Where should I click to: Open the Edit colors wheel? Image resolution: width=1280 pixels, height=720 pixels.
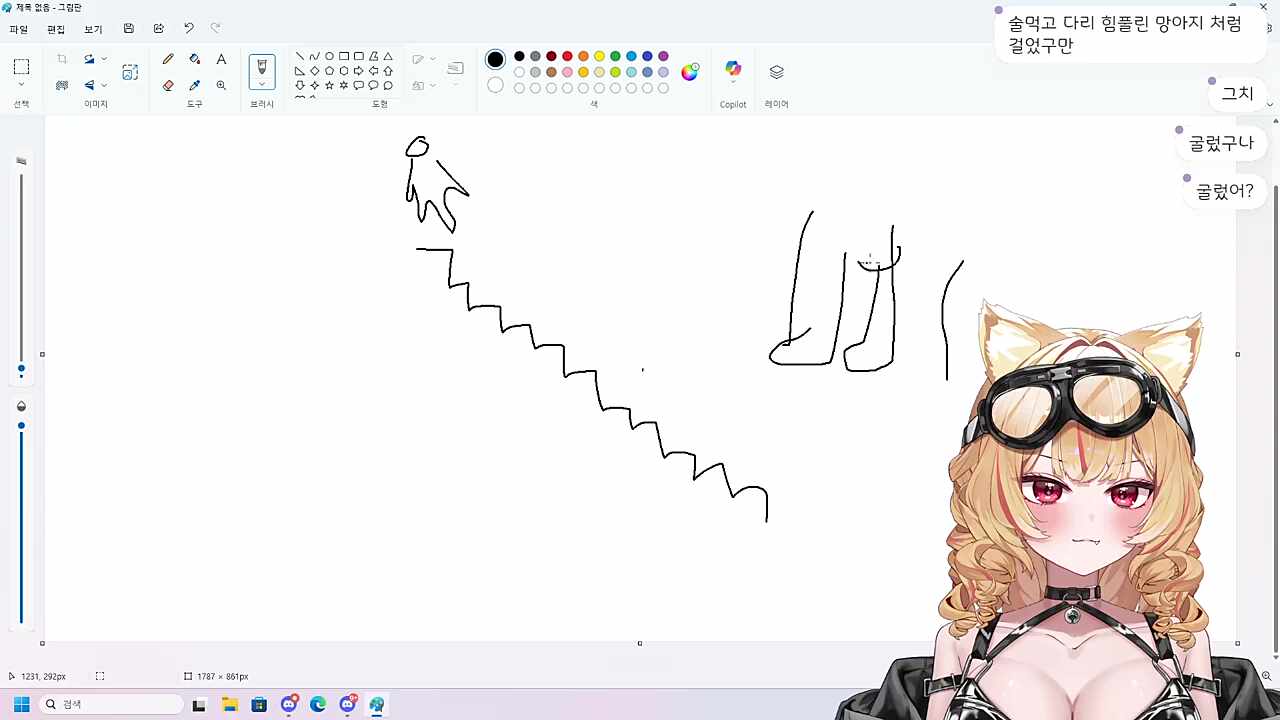(690, 72)
